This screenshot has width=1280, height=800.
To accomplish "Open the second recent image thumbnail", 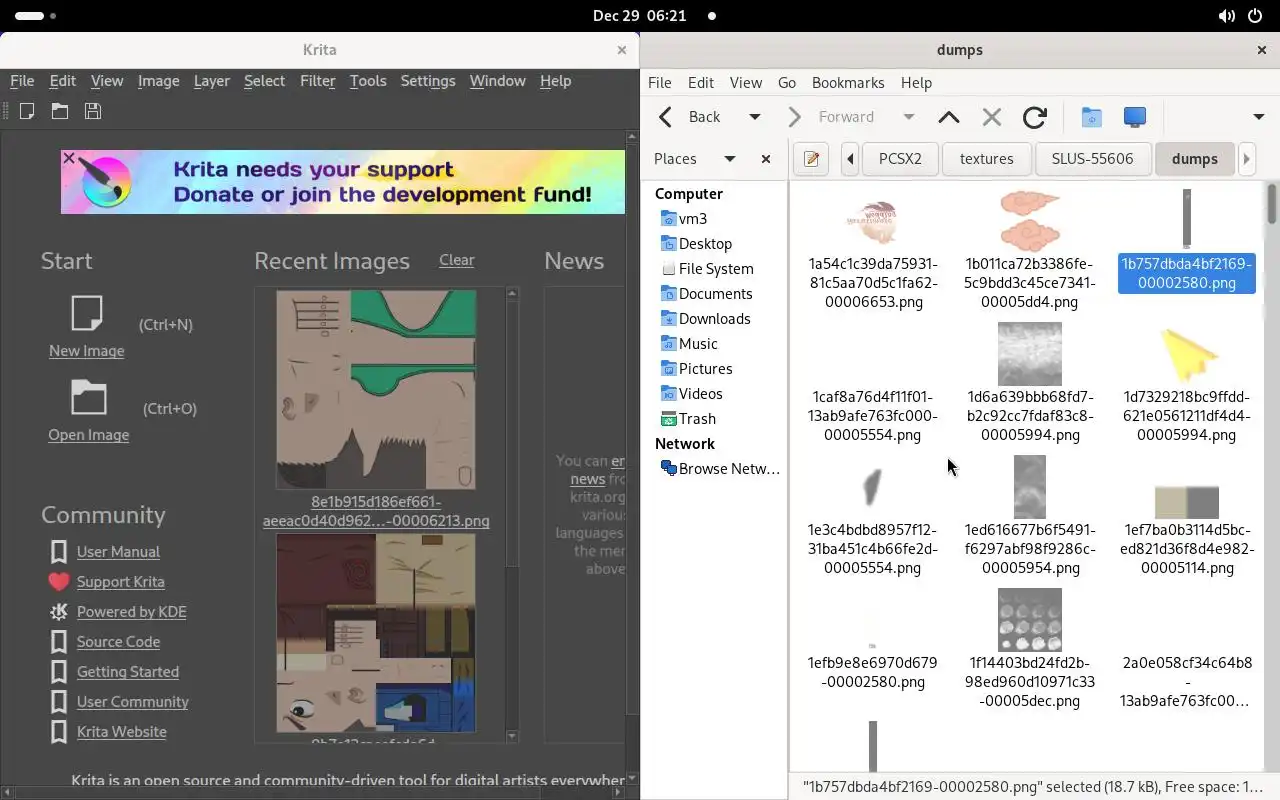I will (x=376, y=632).
